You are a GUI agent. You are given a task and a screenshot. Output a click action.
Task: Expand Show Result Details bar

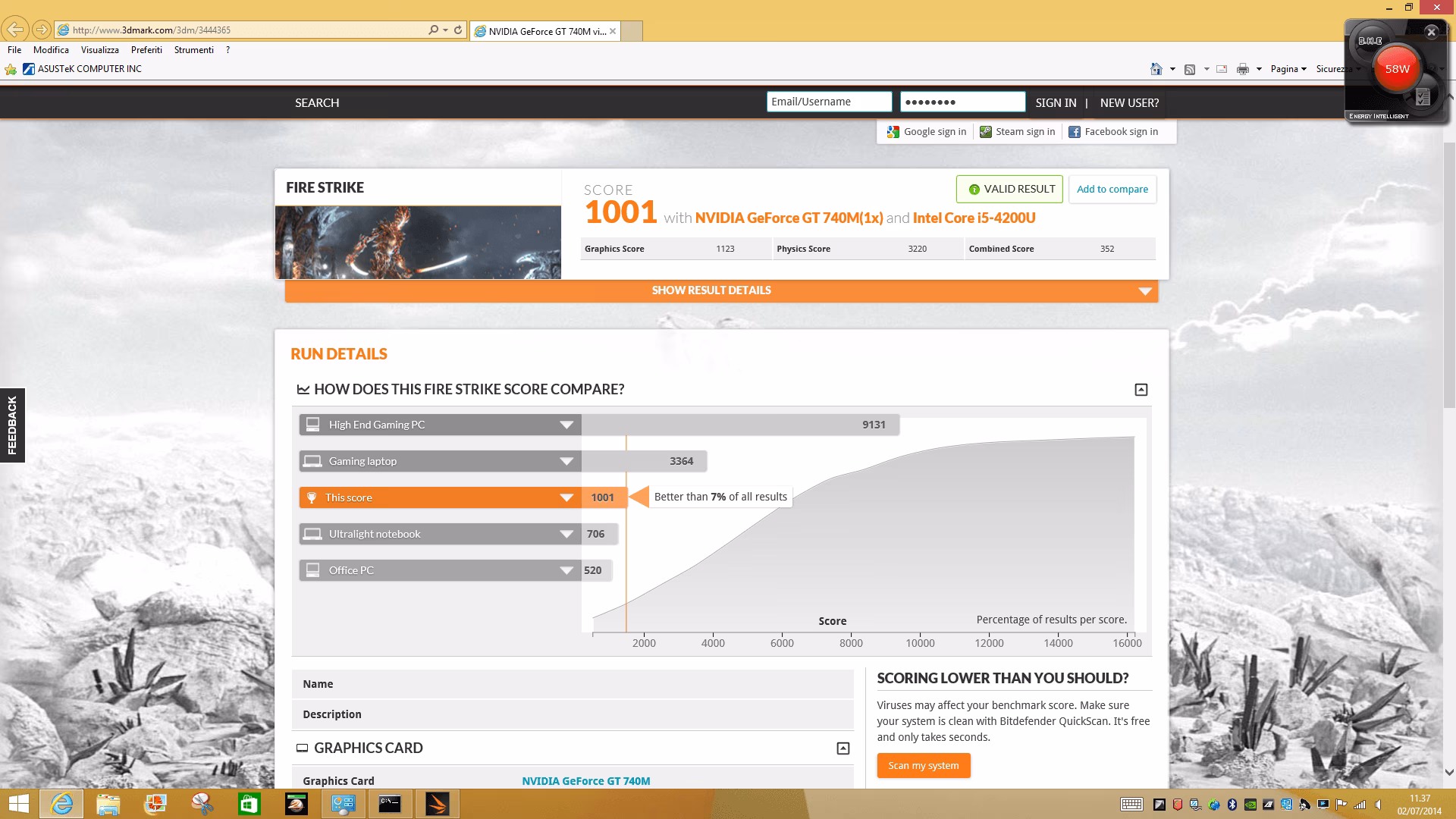[721, 290]
